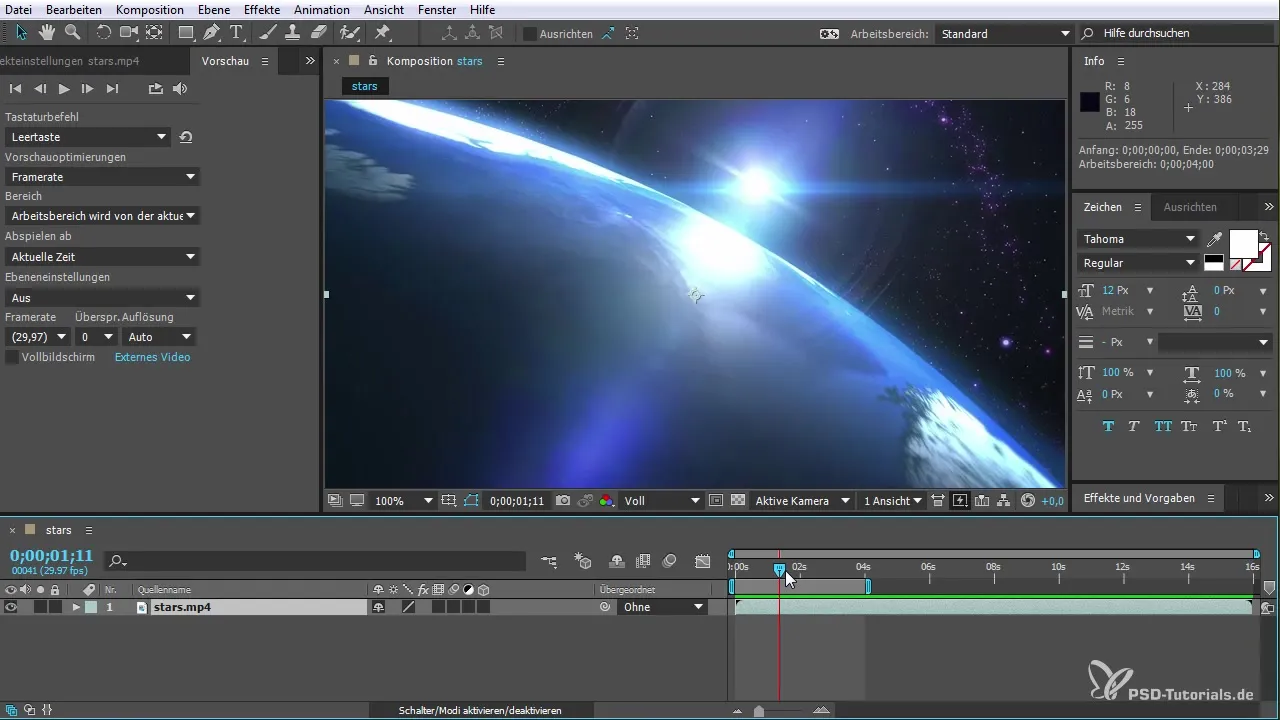Open the 100% magnification dropdown
Viewport: 1280px width, 720px height.
[403, 501]
